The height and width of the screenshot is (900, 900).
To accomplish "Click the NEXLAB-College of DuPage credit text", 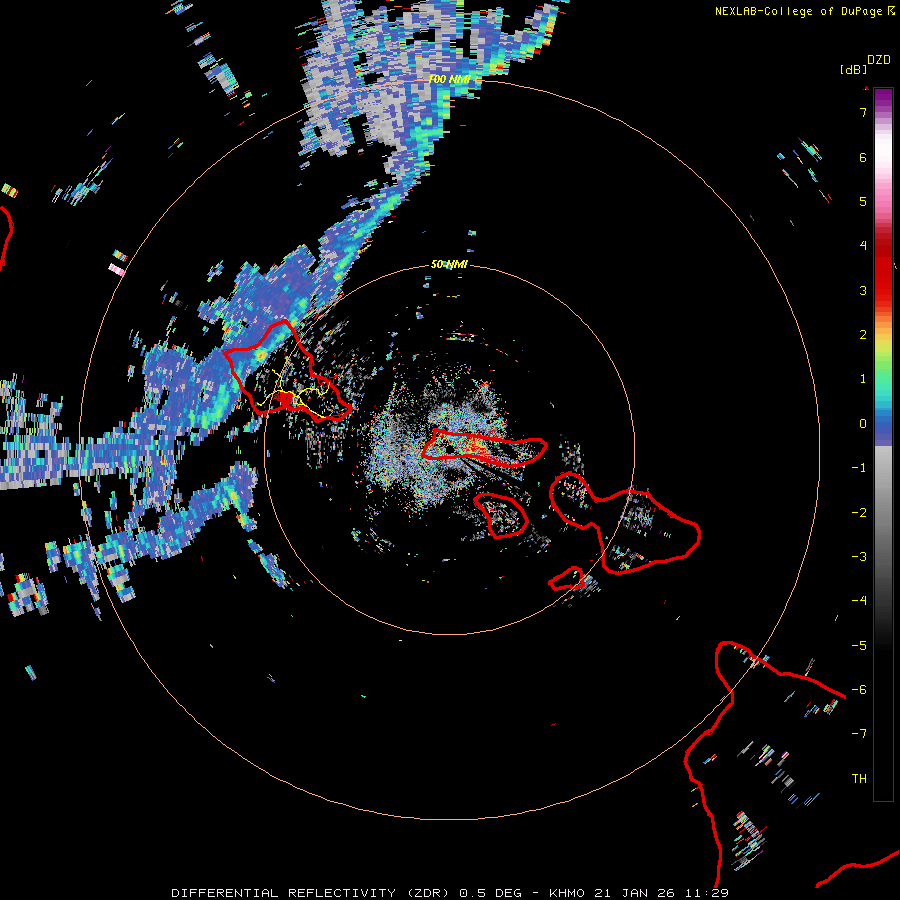I will coord(798,11).
